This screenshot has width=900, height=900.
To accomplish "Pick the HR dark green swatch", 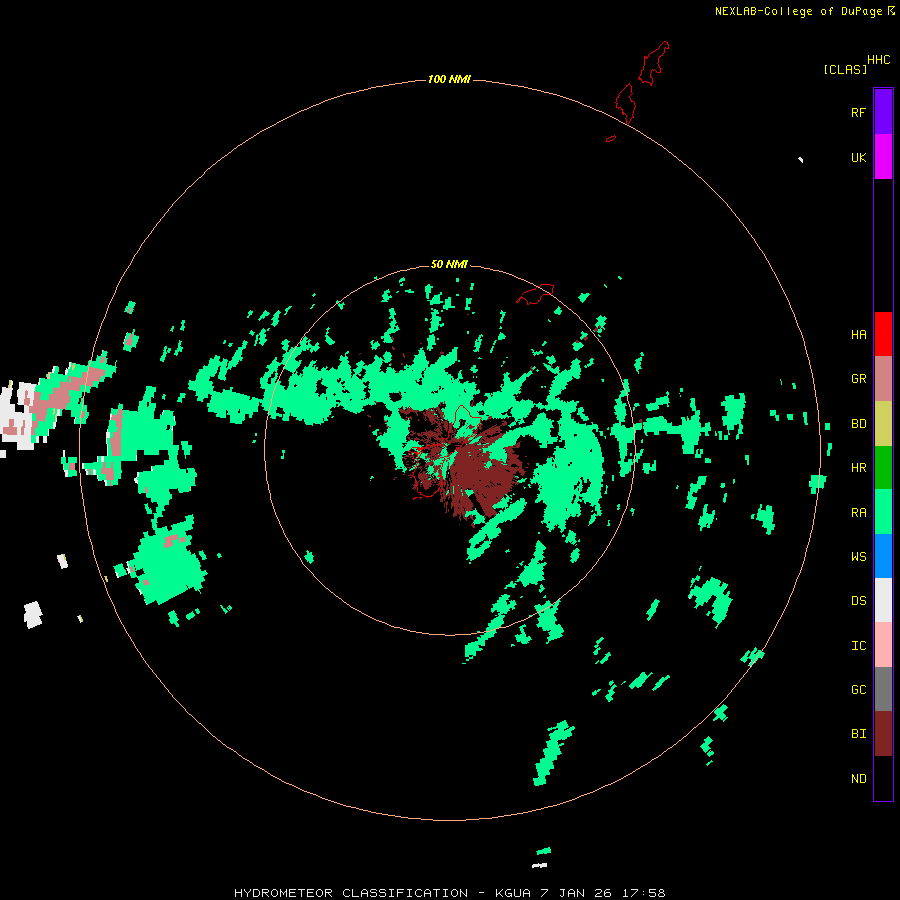I will pos(883,468).
